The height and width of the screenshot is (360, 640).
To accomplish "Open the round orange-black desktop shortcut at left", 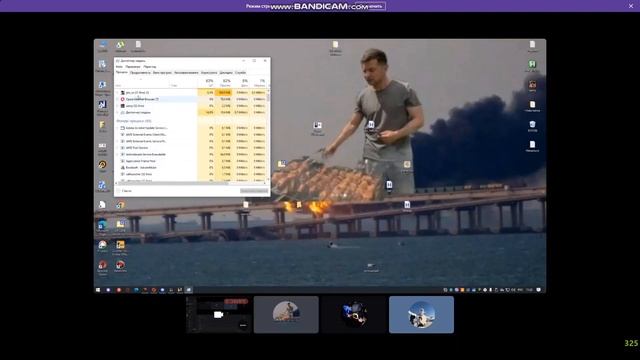I will coord(102,165).
